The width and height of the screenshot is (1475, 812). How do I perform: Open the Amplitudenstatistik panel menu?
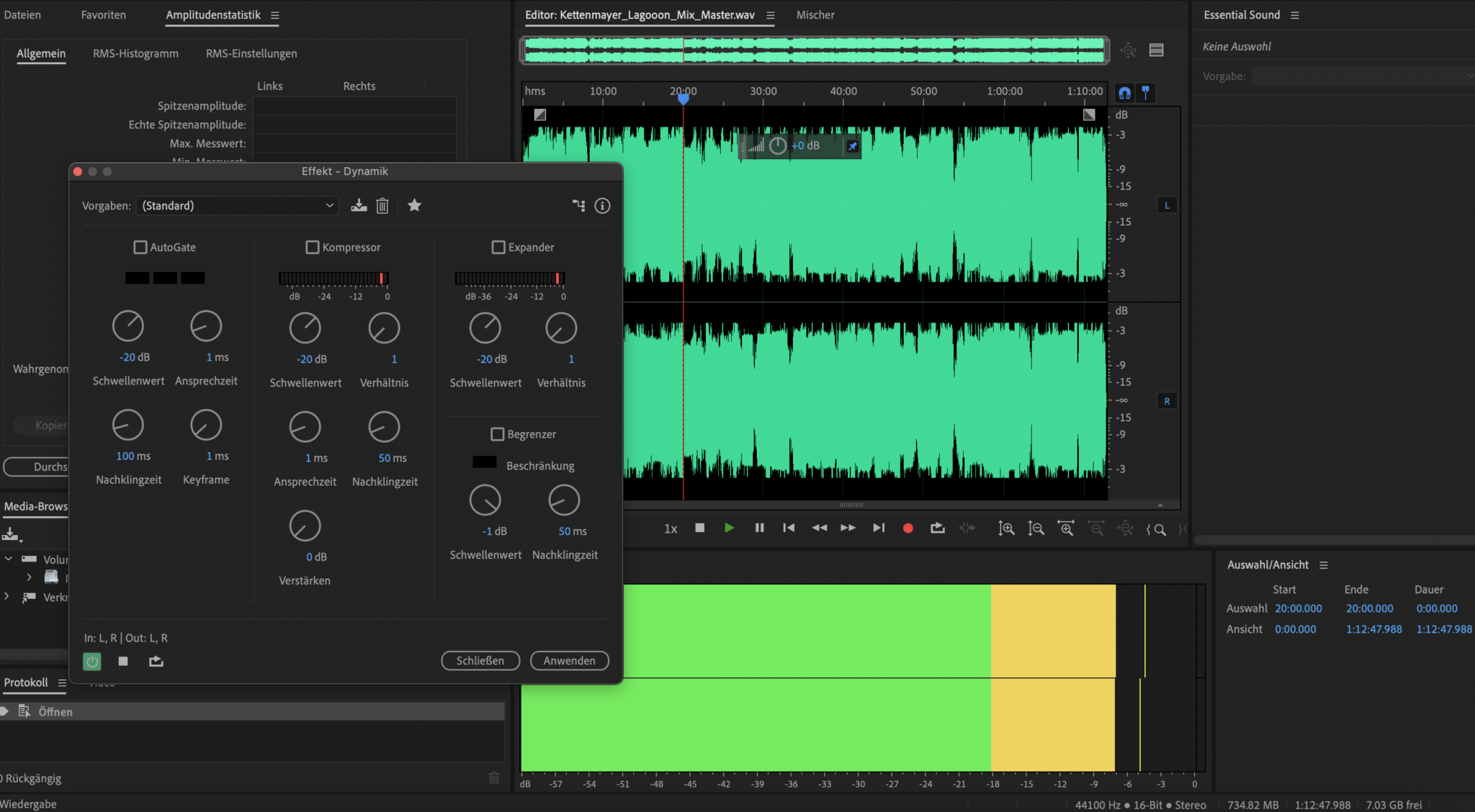274,15
